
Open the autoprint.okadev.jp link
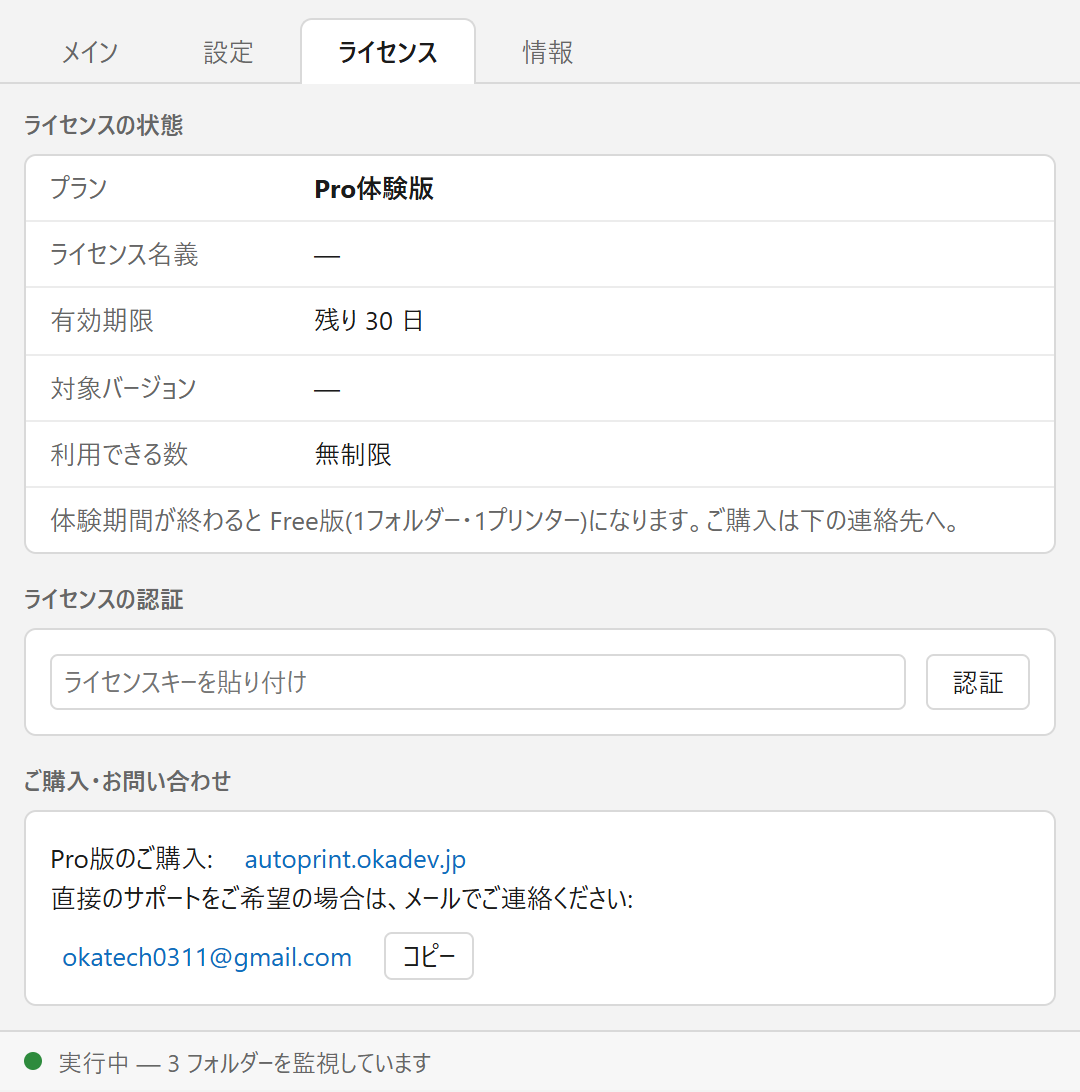355,859
